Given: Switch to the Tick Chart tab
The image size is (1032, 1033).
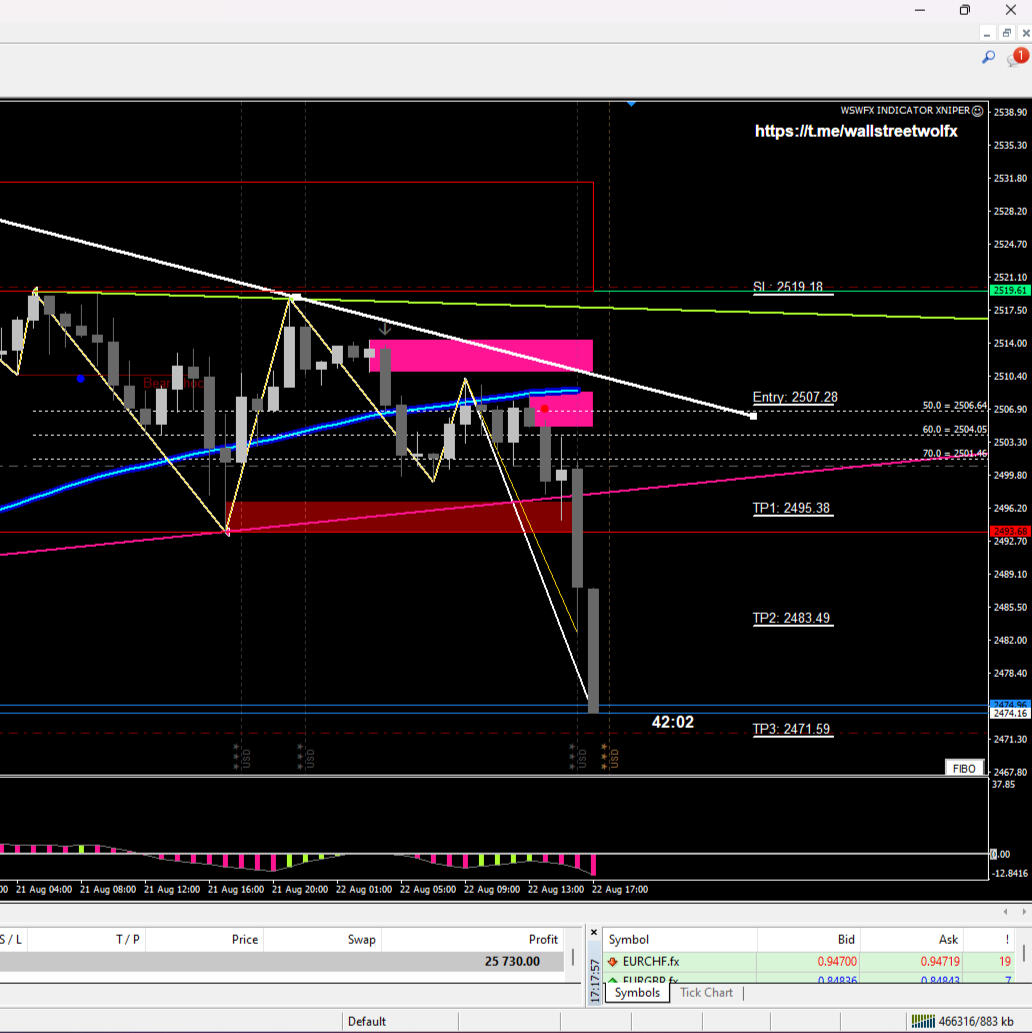Looking at the screenshot, I should pos(706,993).
